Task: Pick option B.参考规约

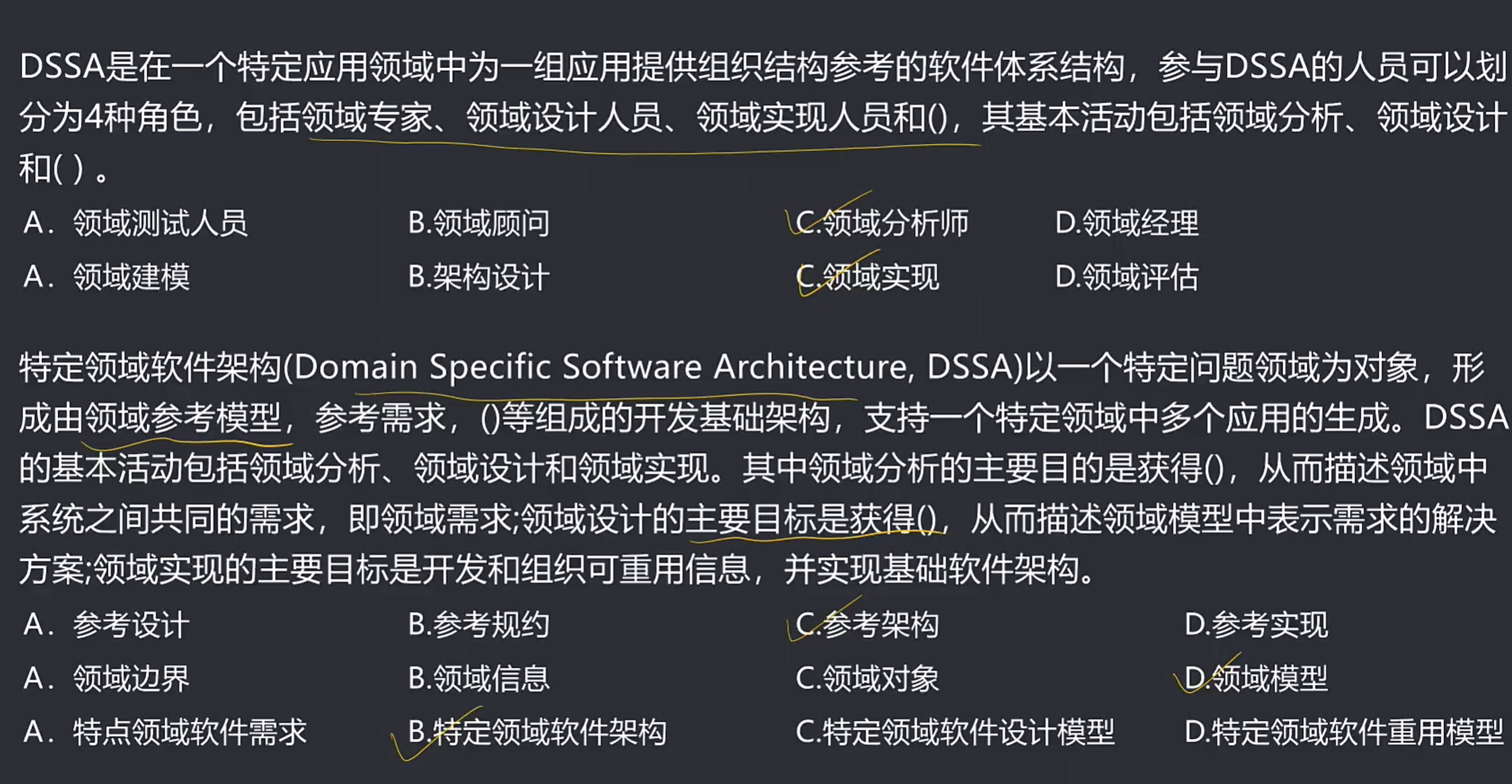Action: coord(479,624)
